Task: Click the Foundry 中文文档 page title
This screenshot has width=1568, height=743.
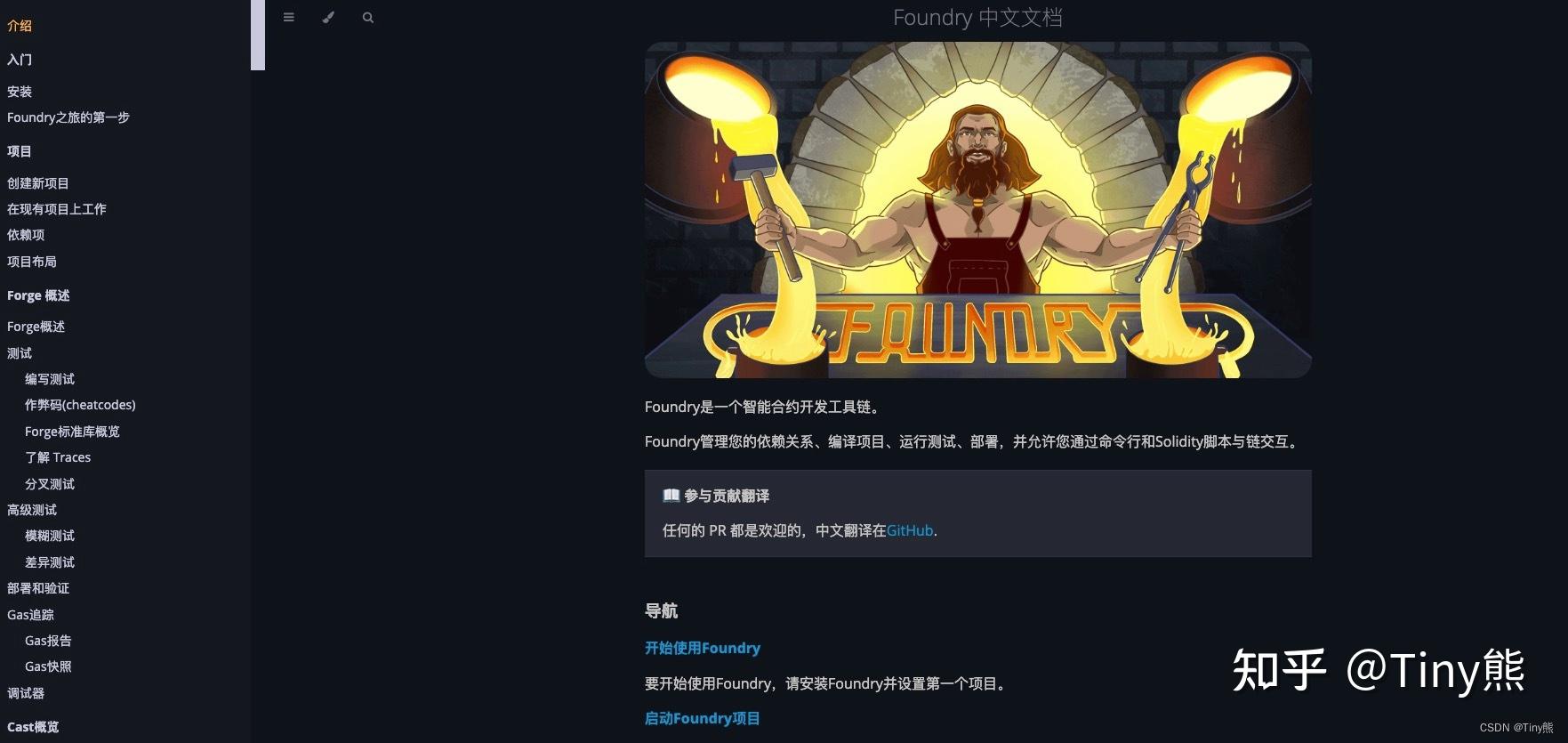Action: tap(977, 18)
